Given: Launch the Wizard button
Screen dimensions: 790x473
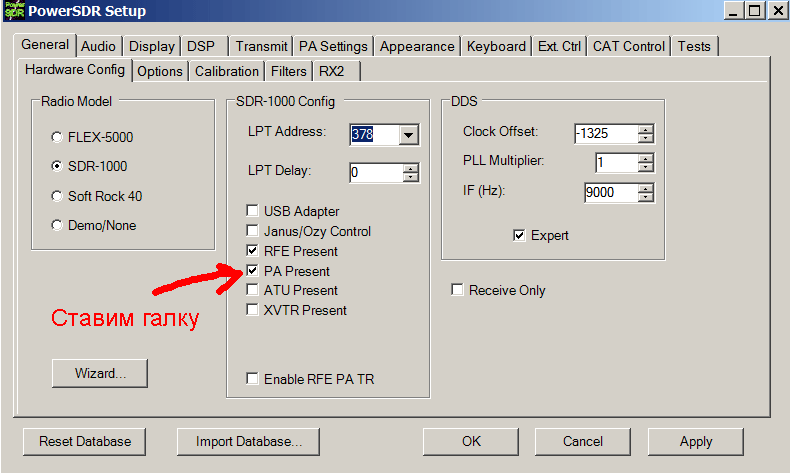Looking at the screenshot, I should pyautogui.click(x=100, y=373).
